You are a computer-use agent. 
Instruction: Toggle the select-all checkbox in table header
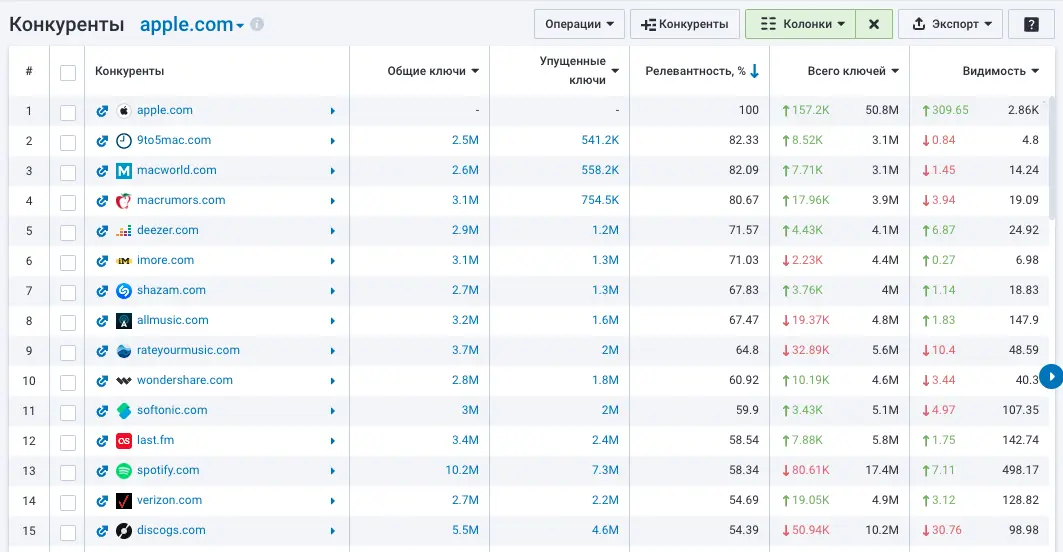pyautogui.click(x=68, y=72)
